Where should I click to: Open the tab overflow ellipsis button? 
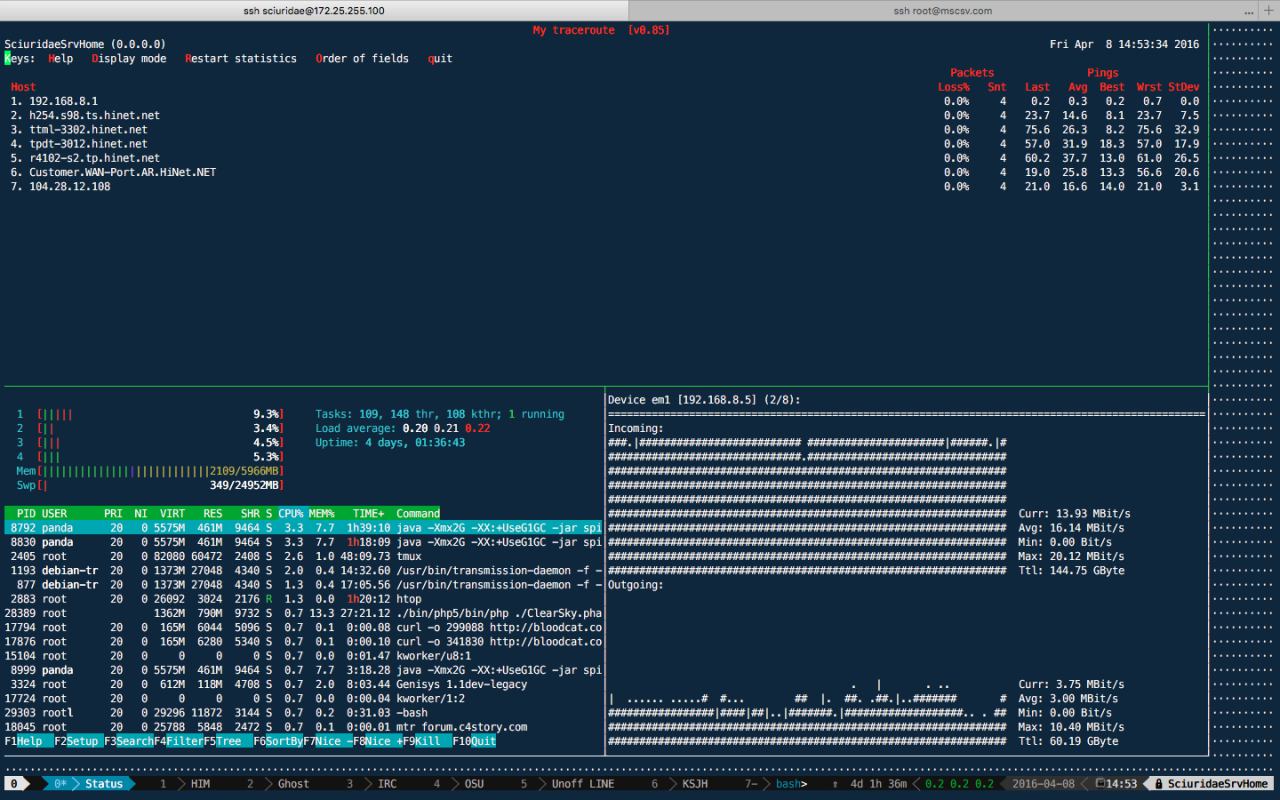pos(1247,10)
